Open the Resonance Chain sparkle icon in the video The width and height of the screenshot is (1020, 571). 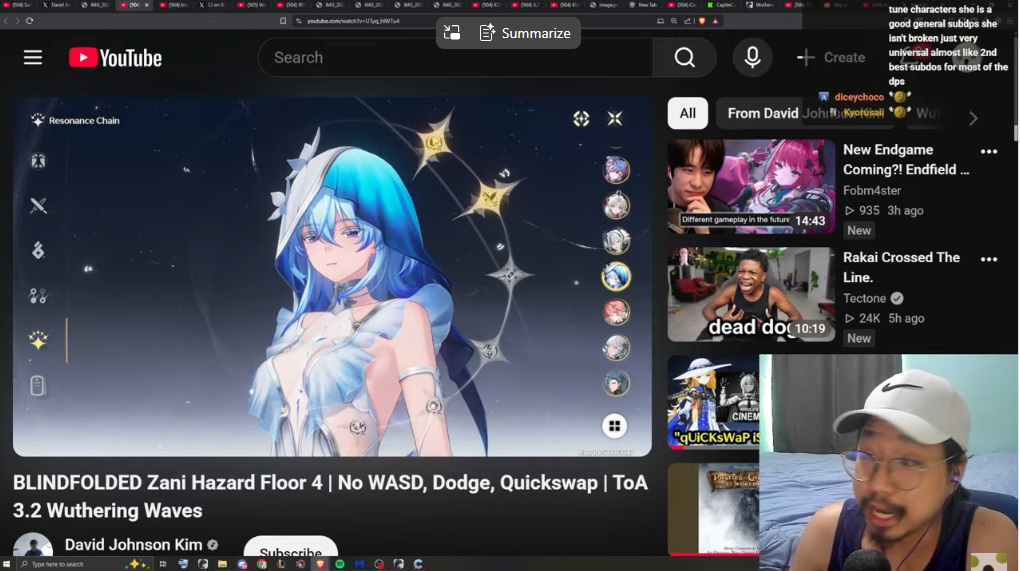[x=38, y=120]
